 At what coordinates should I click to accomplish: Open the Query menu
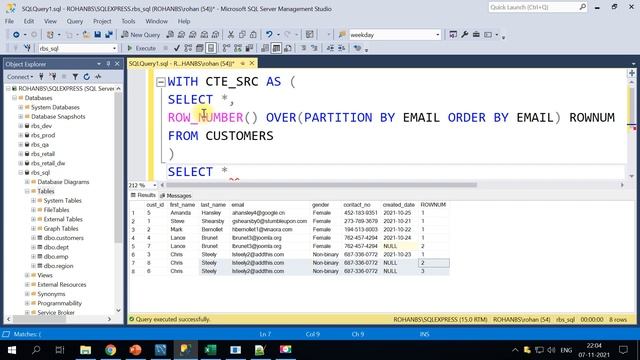pos(75,21)
